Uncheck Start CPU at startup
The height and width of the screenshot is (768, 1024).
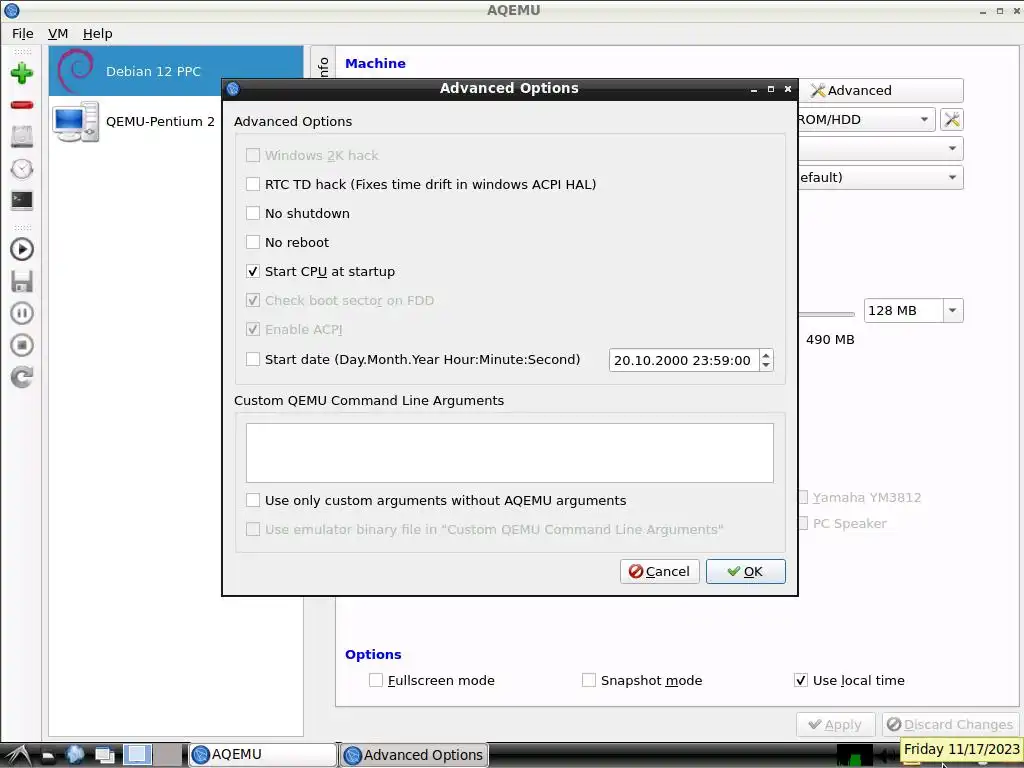[x=253, y=271]
